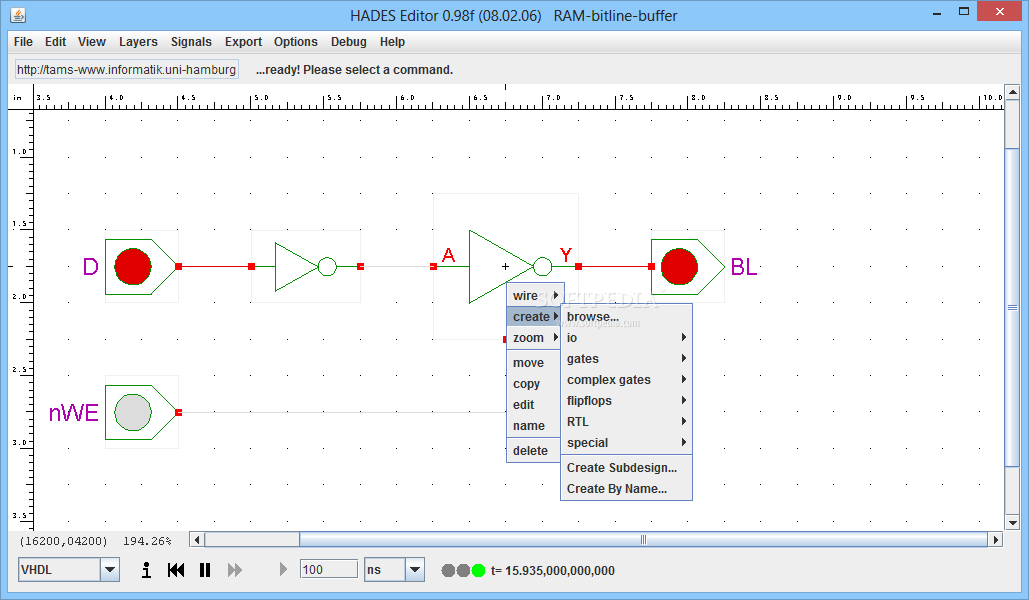Click the URL address field

pyautogui.click(x=127, y=70)
